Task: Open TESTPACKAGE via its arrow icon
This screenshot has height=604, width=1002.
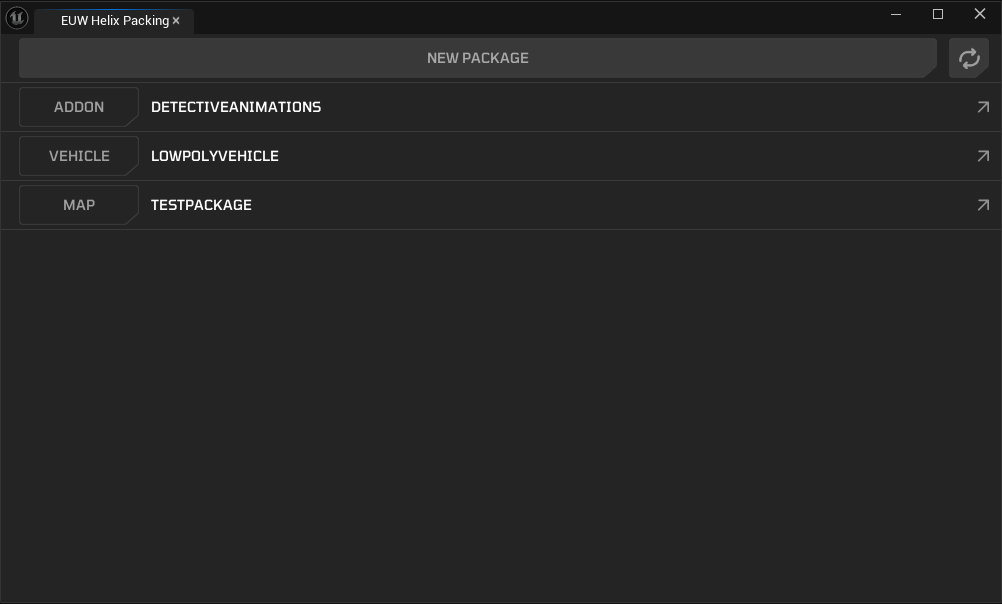Action: [x=983, y=205]
